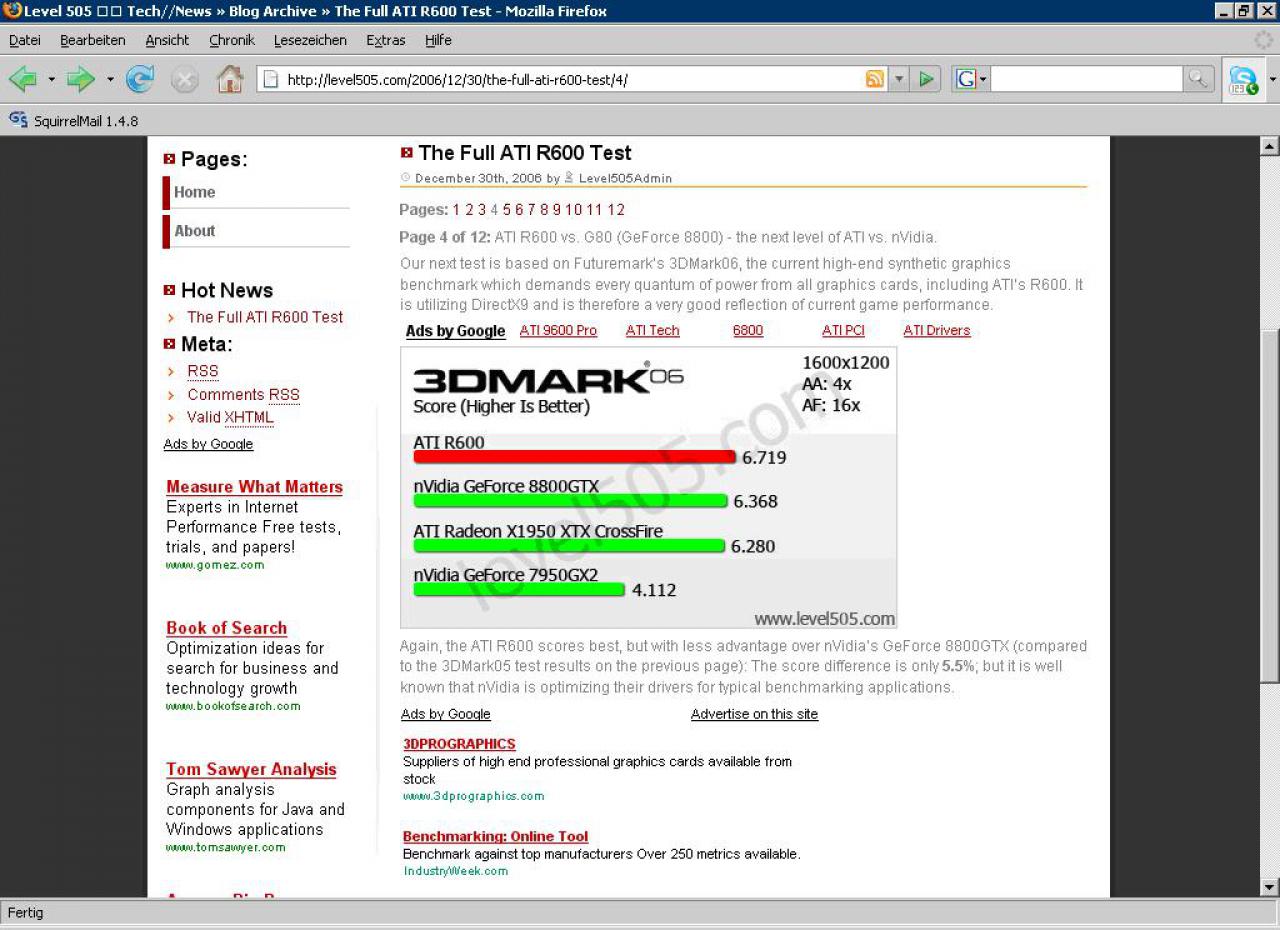This screenshot has width=1280, height=930.
Task: Open the Bearbeiten menu
Action: [93, 40]
